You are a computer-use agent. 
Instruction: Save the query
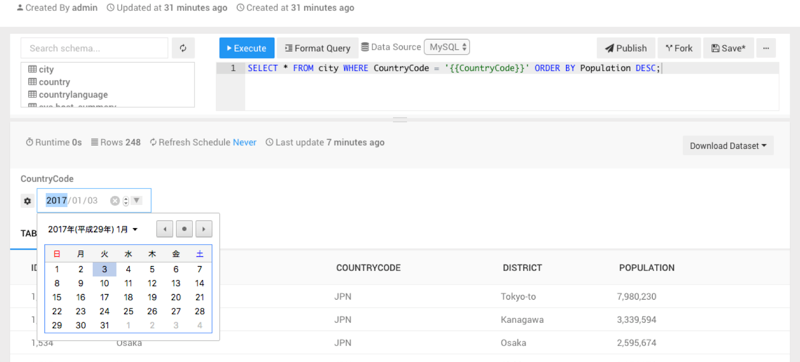[728, 48]
